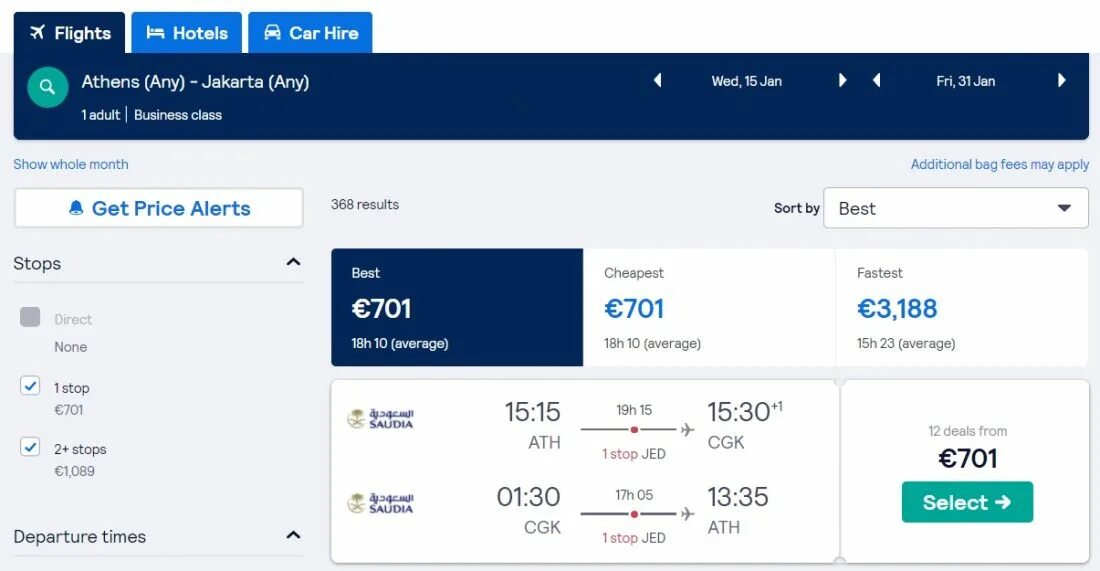Toggle the Direct flights checkbox
This screenshot has width=1100, height=571.
pyautogui.click(x=30, y=317)
